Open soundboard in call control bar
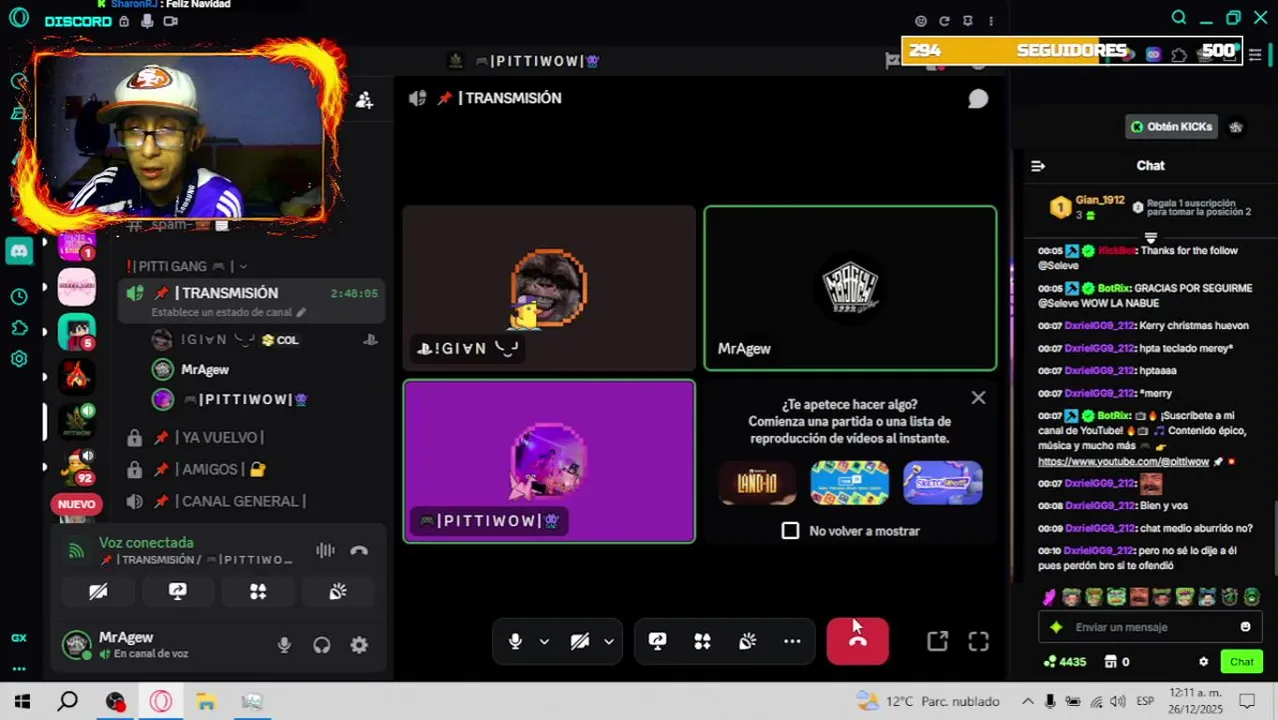 (x=747, y=641)
